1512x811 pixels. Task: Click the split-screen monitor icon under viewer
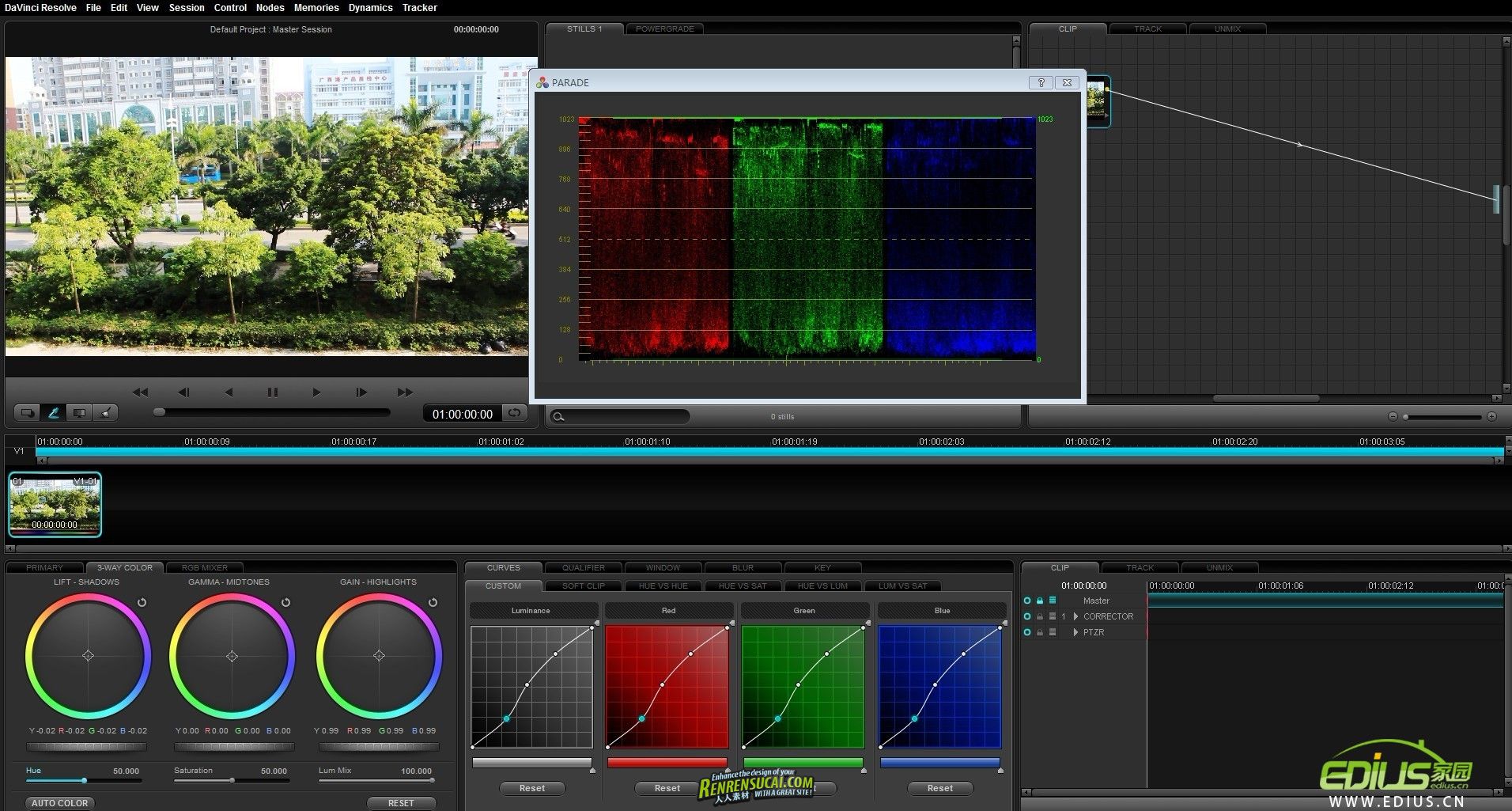(x=79, y=412)
